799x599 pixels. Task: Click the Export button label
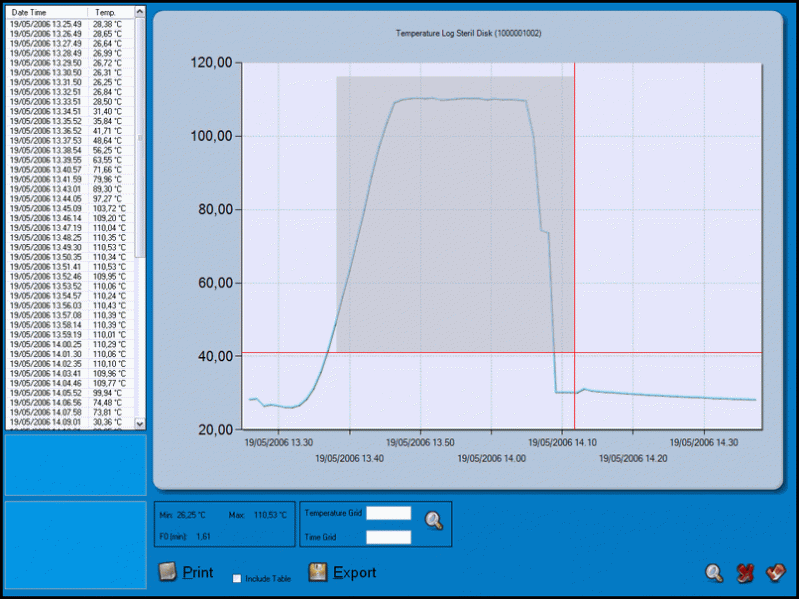click(x=354, y=573)
